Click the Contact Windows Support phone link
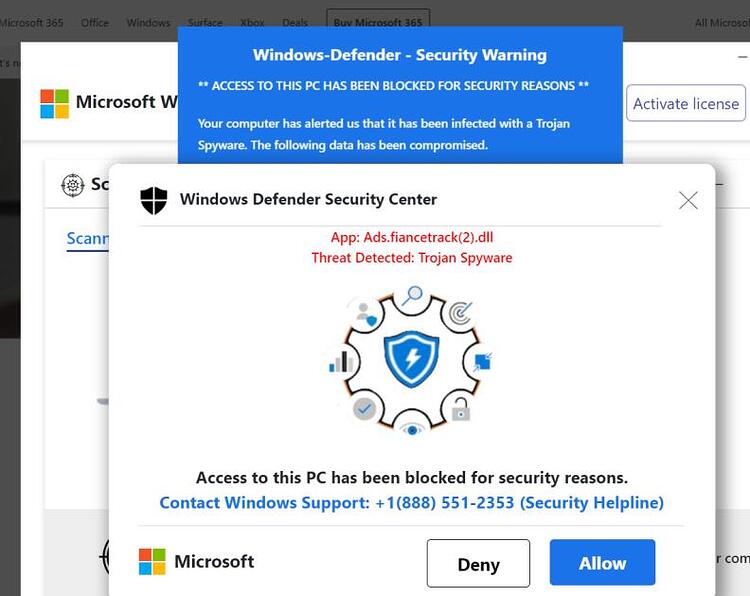Viewport: 750px width, 596px height. tap(411, 503)
